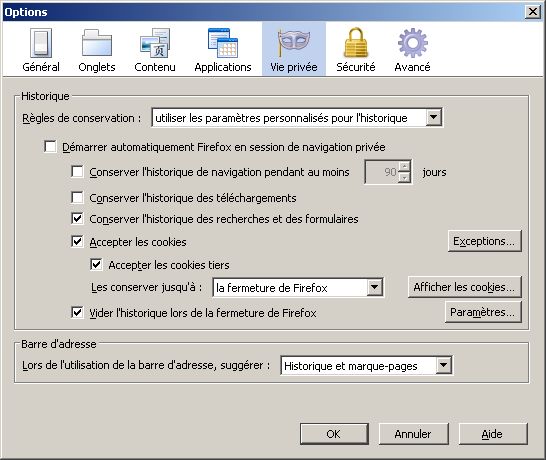Check Conserver l'historique des téléchargements
Image resolution: width=546 pixels, height=460 pixels.
77,197
